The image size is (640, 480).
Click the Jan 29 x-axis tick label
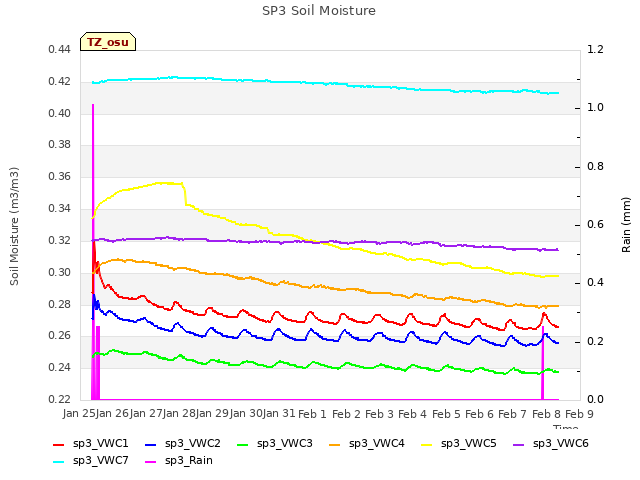click(213, 413)
